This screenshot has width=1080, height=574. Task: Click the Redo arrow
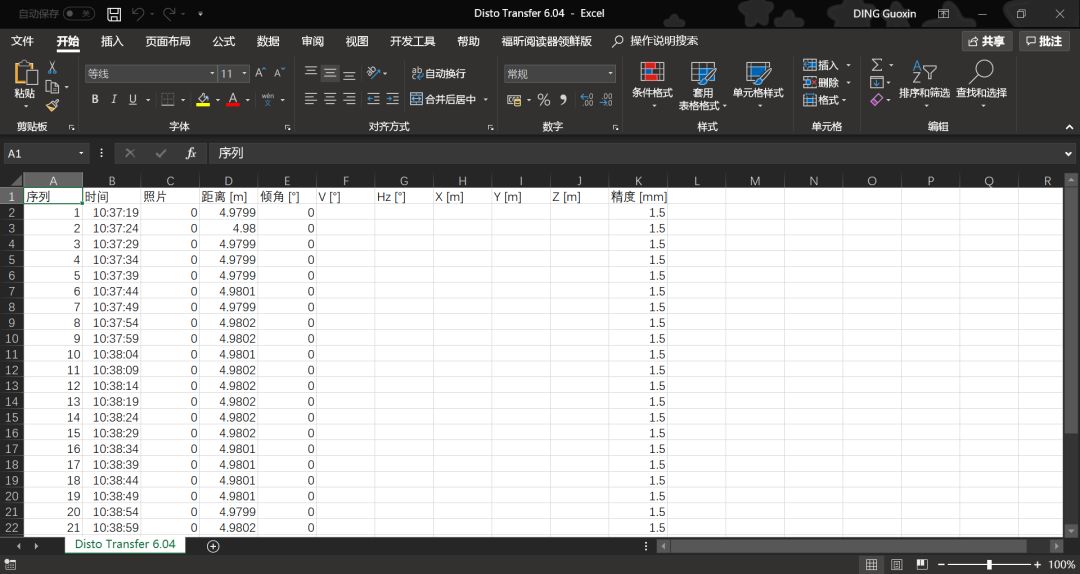coord(169,14)
